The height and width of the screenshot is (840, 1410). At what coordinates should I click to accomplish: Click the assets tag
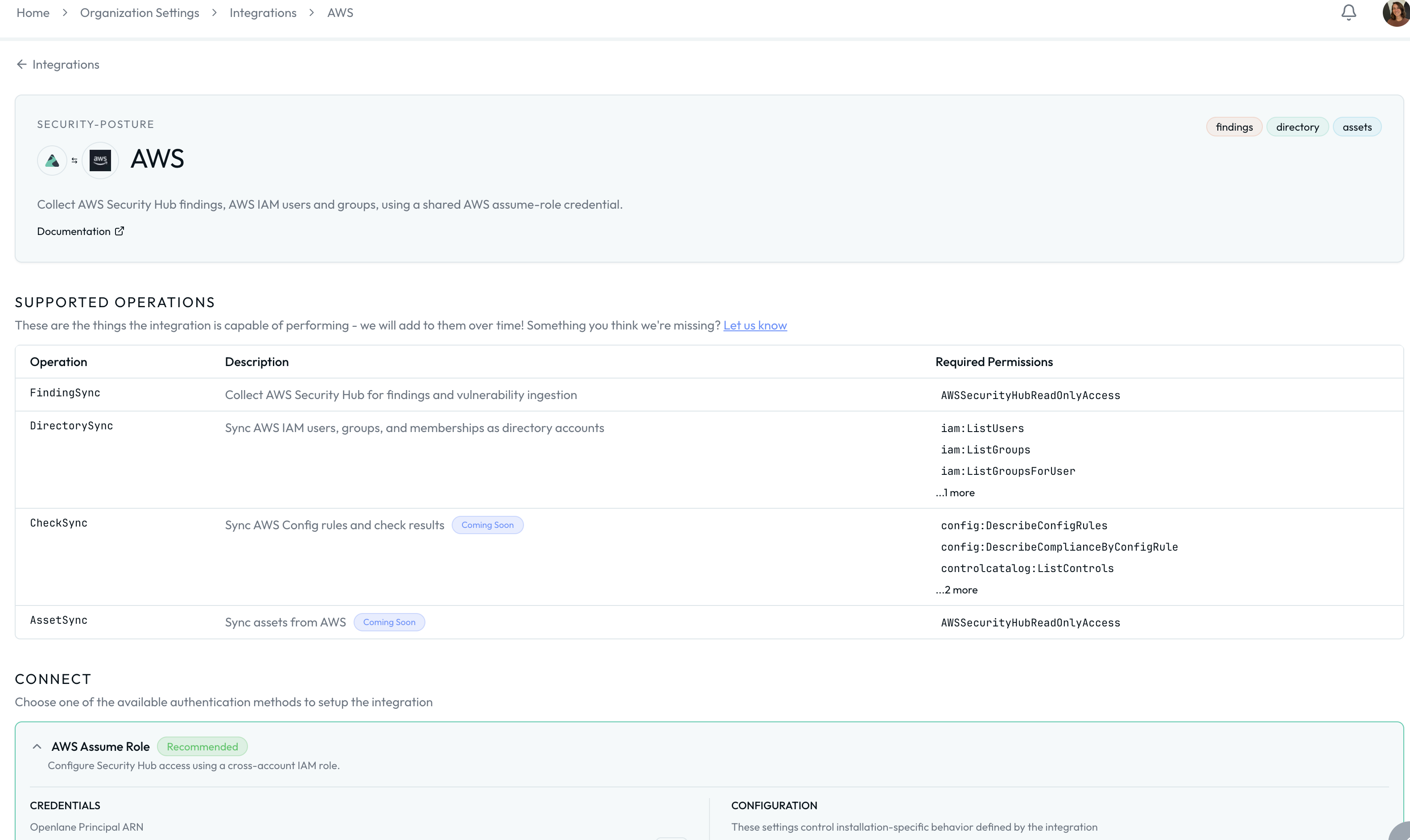coord(1357,127)
